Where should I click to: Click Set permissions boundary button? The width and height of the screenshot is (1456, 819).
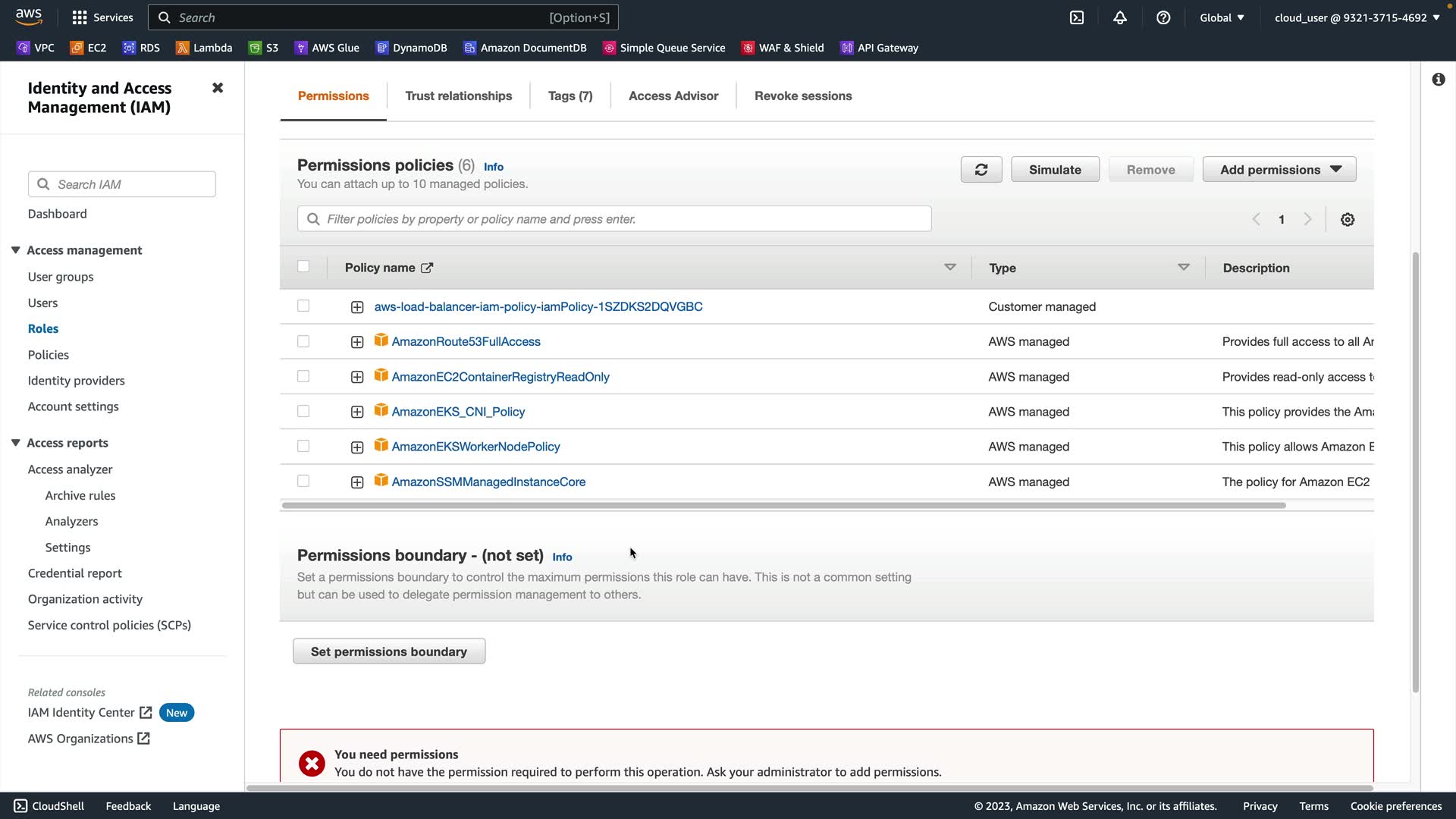[x=389, y=651]
